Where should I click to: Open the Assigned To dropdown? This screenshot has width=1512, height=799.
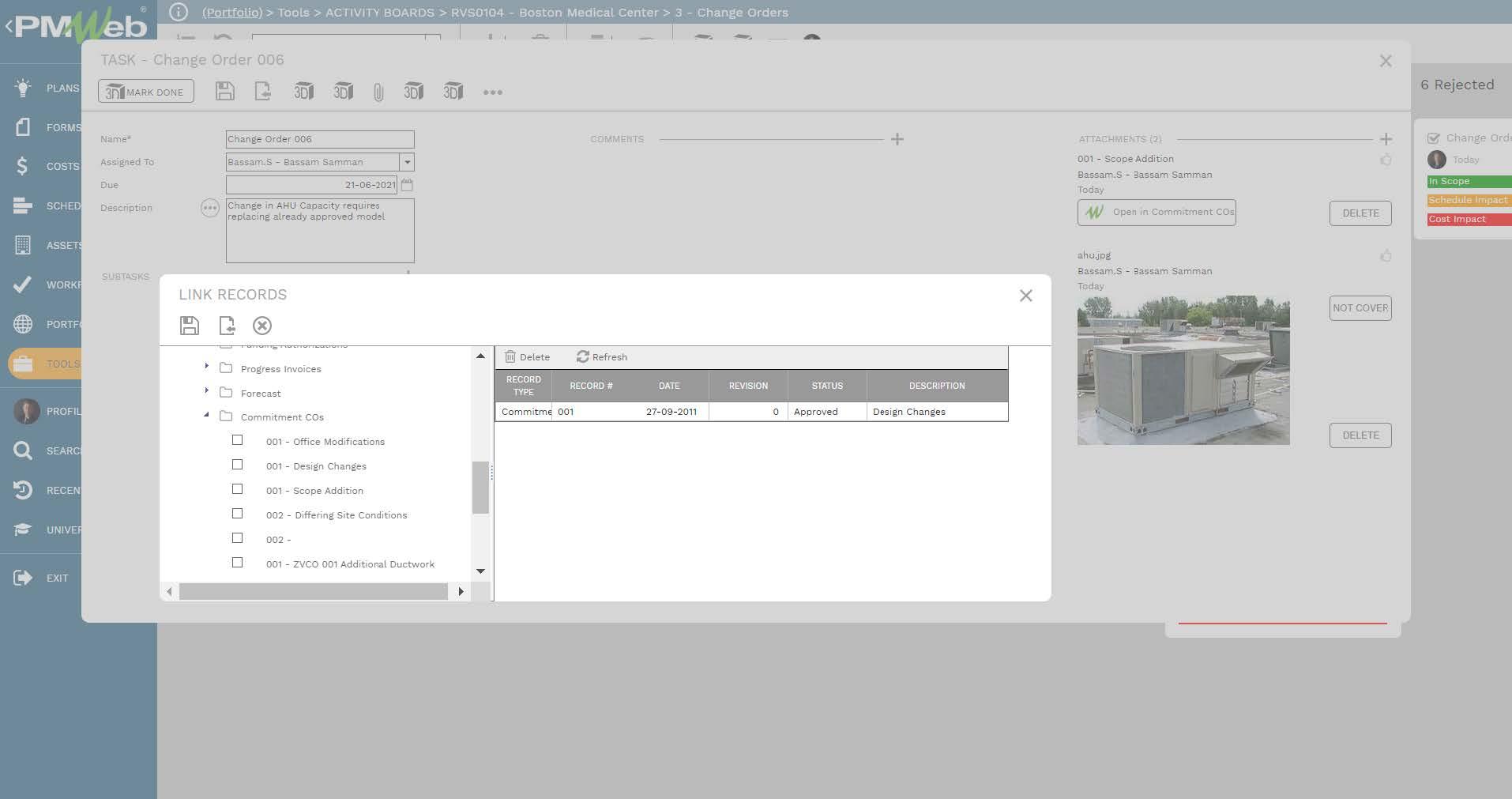click(x=407, y=162)
